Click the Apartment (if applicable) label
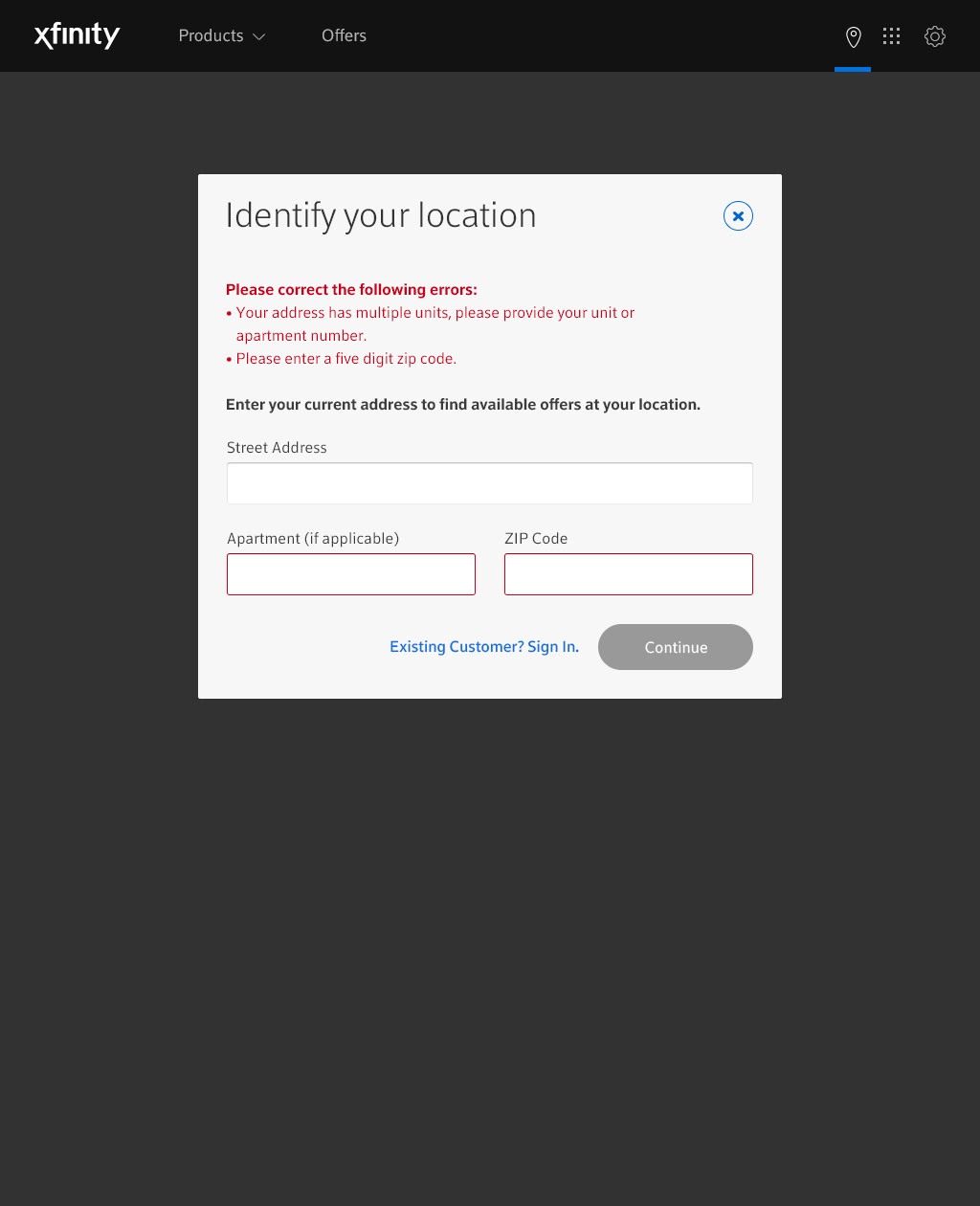 point(313,539)
